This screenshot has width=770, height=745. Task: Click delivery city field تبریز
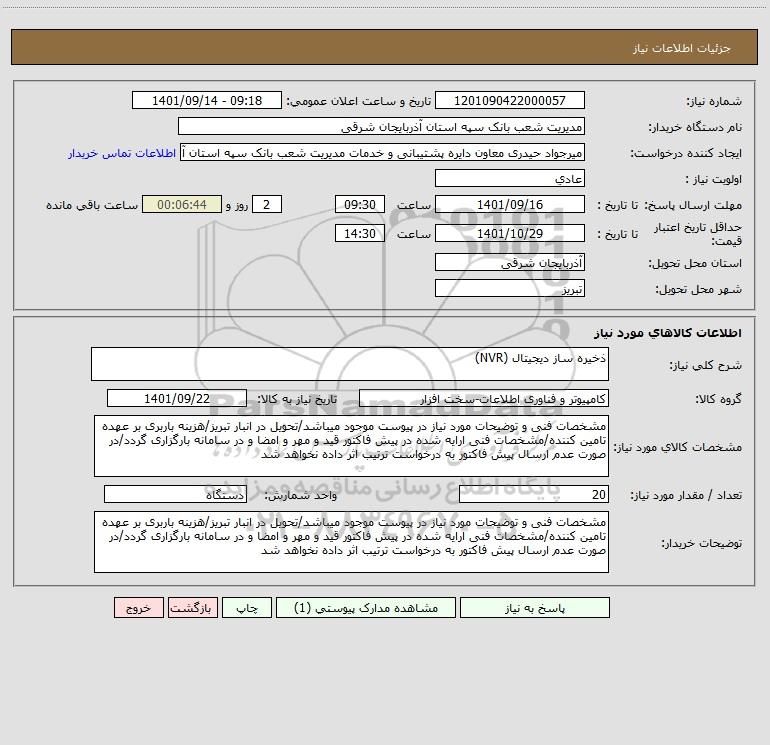point(510,288)
